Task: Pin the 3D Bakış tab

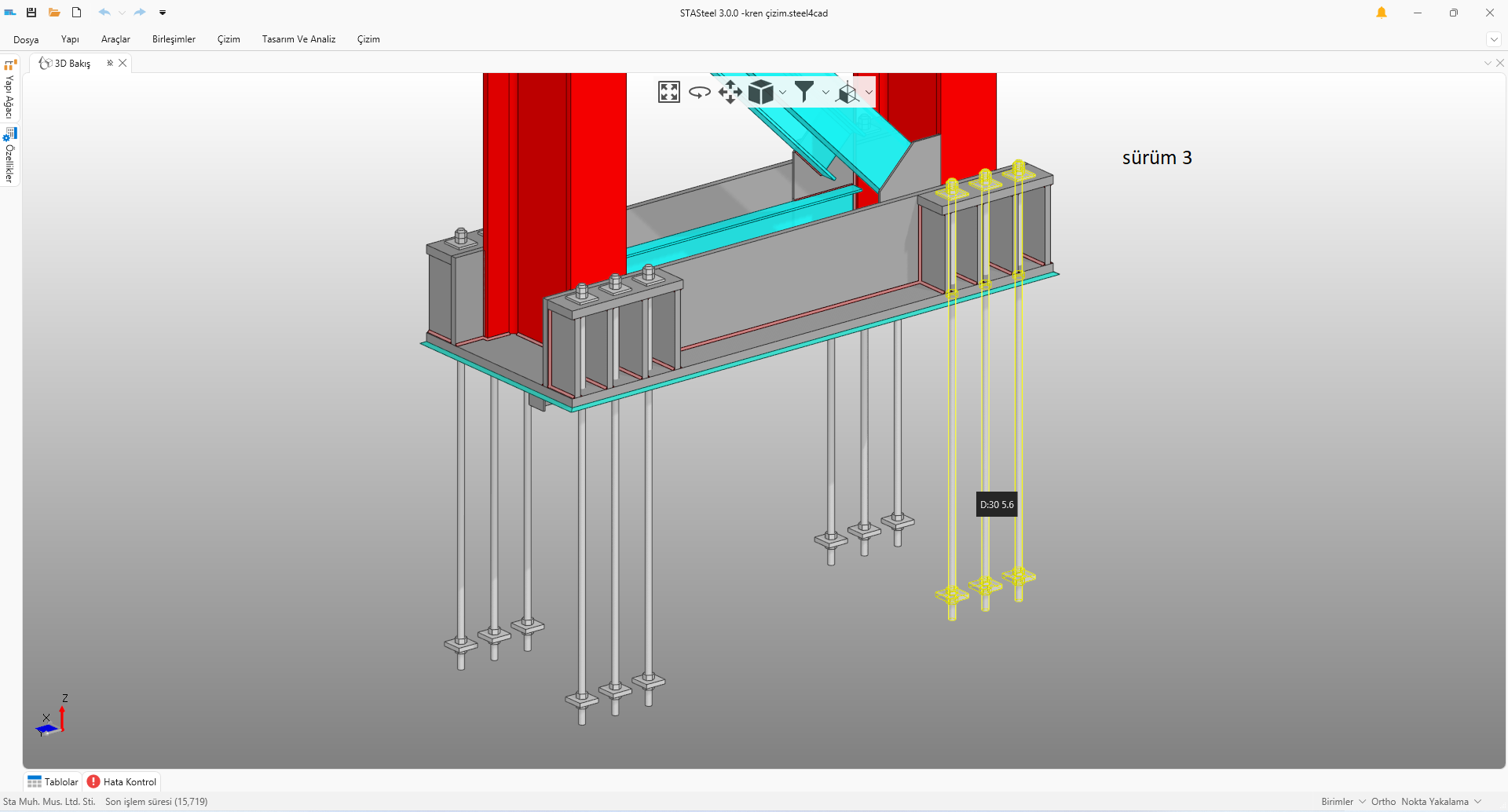Action: tap(110, 63)
